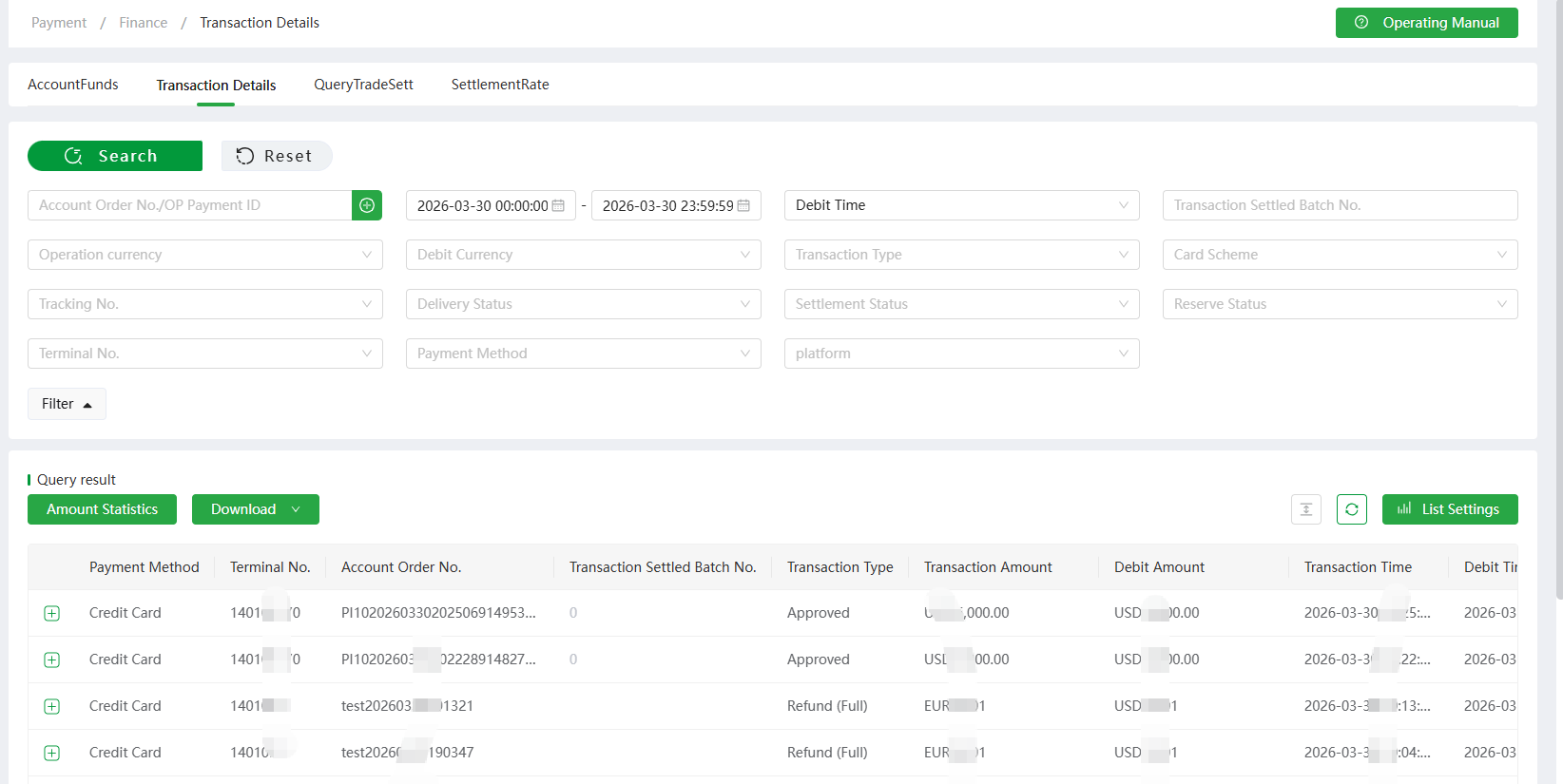1563x784 pixels.
Task: Click Amount Statistics button
Action: pos(102,509)
